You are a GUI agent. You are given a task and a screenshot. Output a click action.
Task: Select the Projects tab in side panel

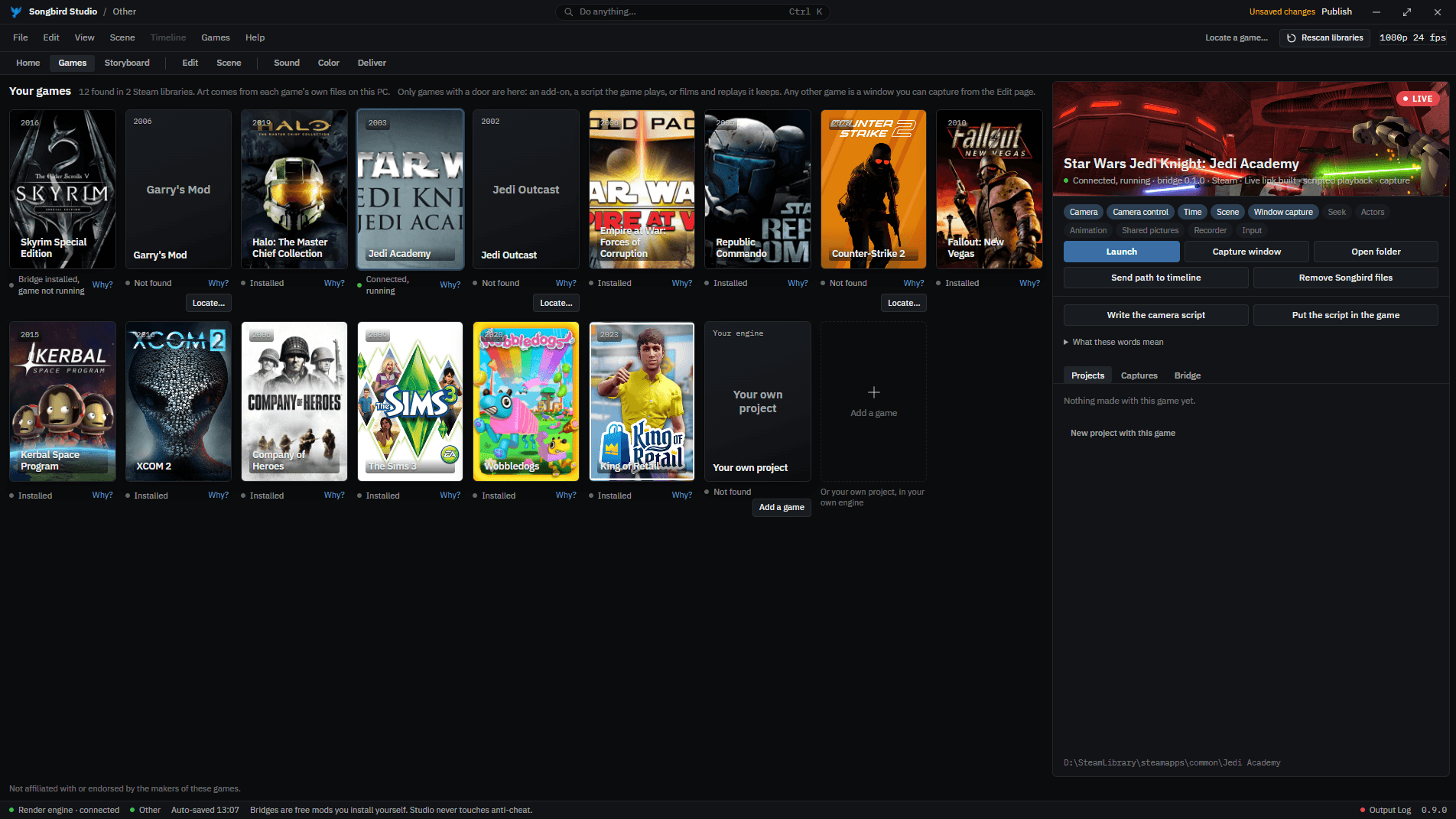1087,375
